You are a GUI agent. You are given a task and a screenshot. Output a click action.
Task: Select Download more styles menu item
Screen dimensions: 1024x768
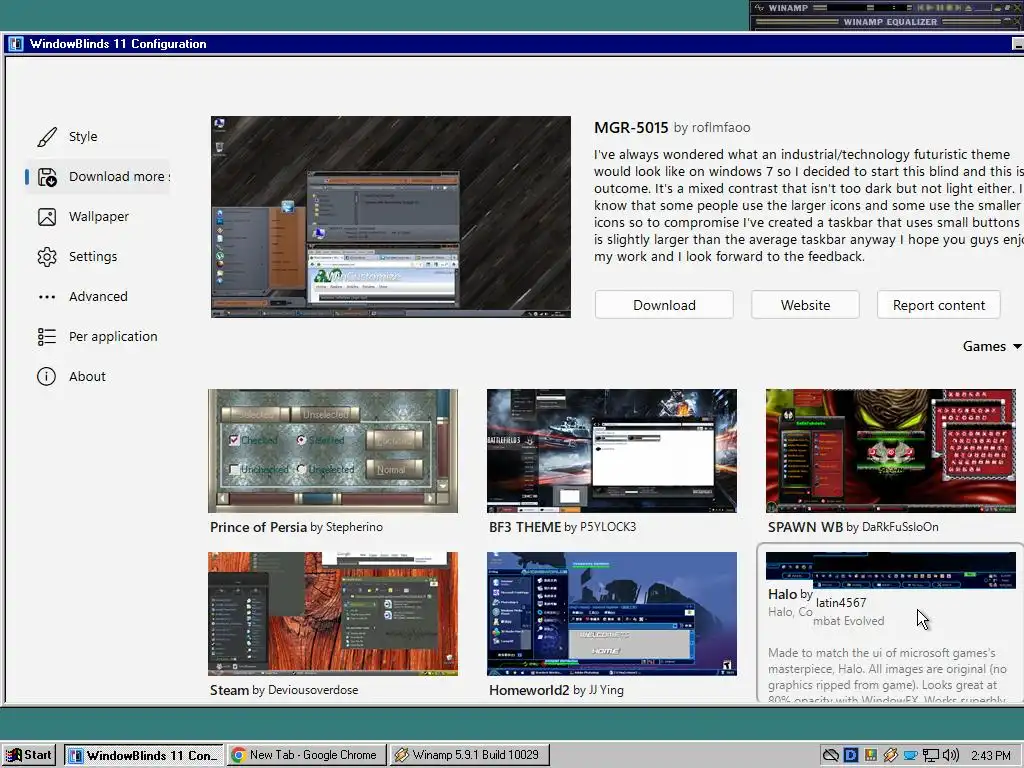point(98,177)
